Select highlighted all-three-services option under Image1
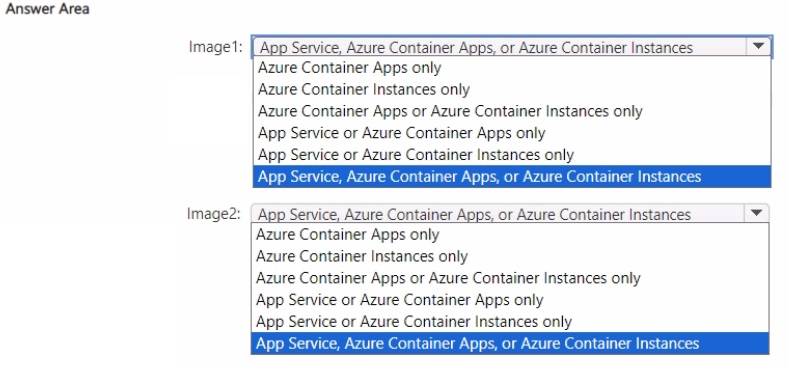This screenshot has height=379, width=788. 512,176
